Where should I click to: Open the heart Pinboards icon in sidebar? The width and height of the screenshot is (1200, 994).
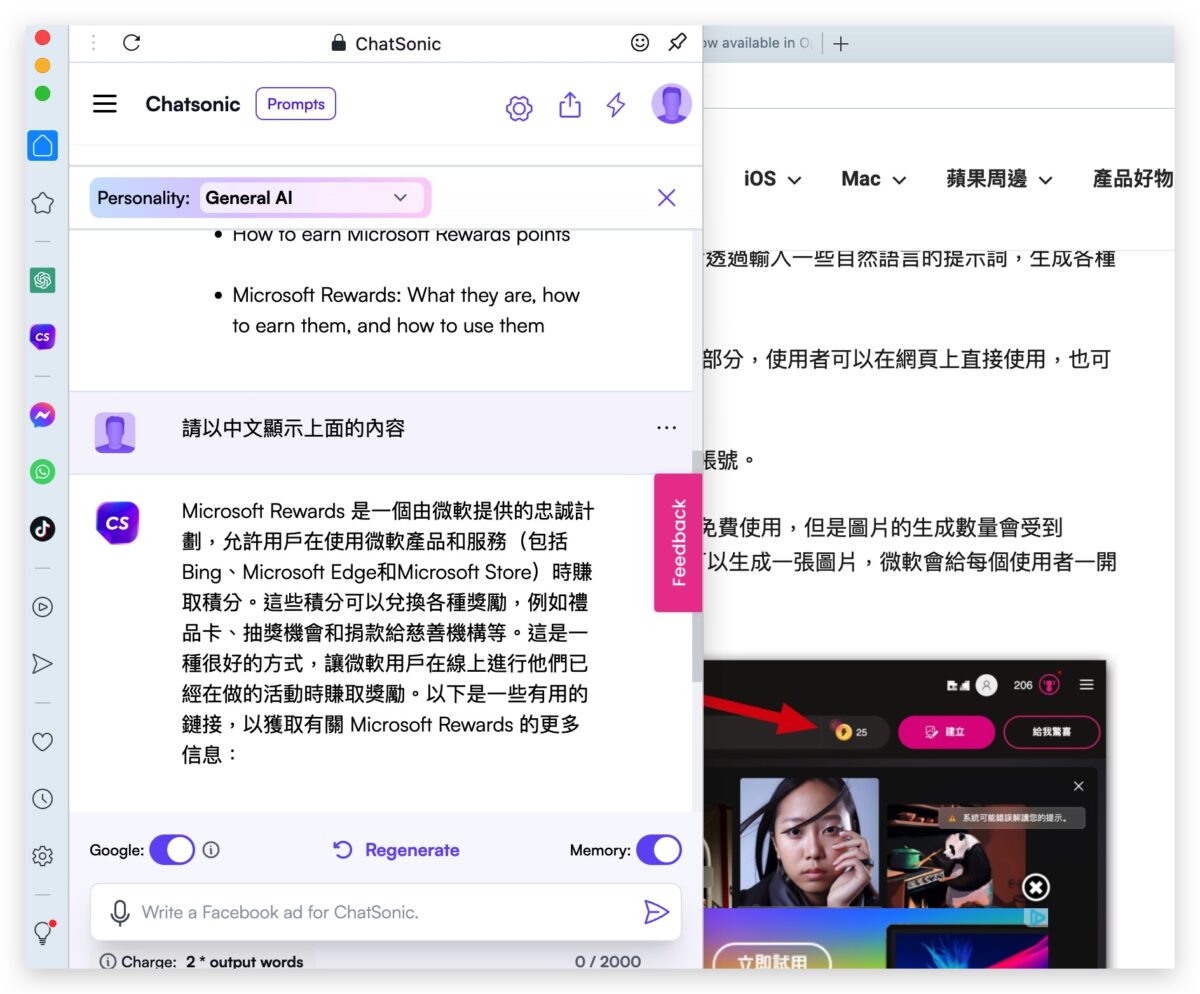tap(42, 742)
